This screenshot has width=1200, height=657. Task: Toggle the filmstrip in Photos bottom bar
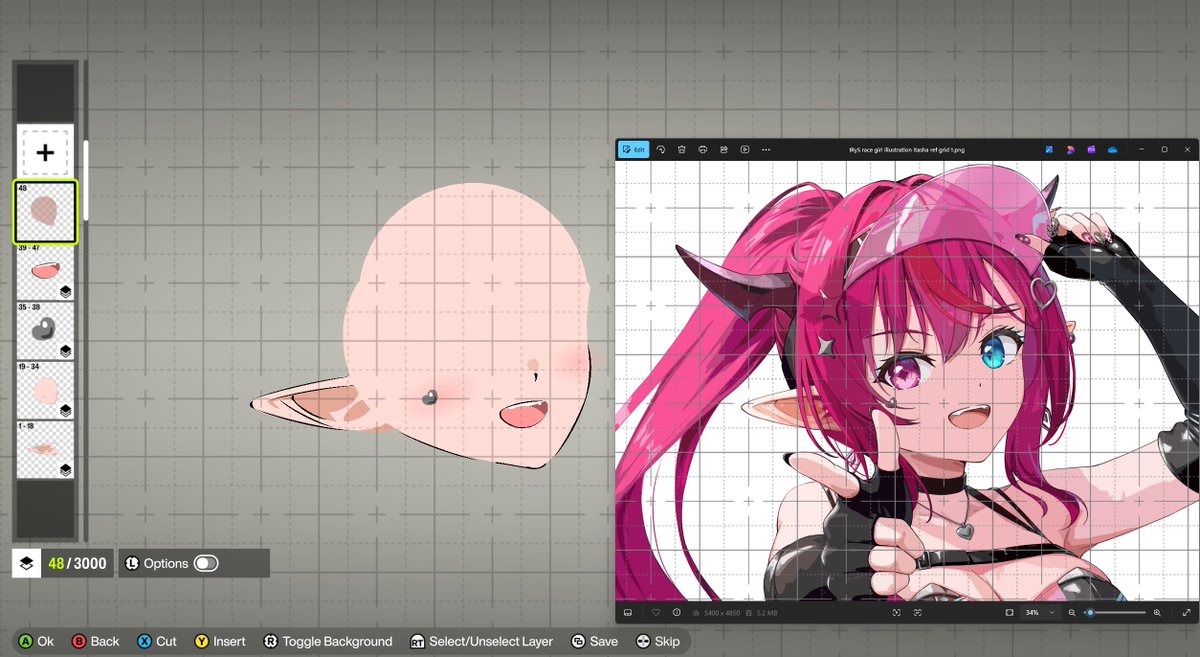tap(628, 612)
